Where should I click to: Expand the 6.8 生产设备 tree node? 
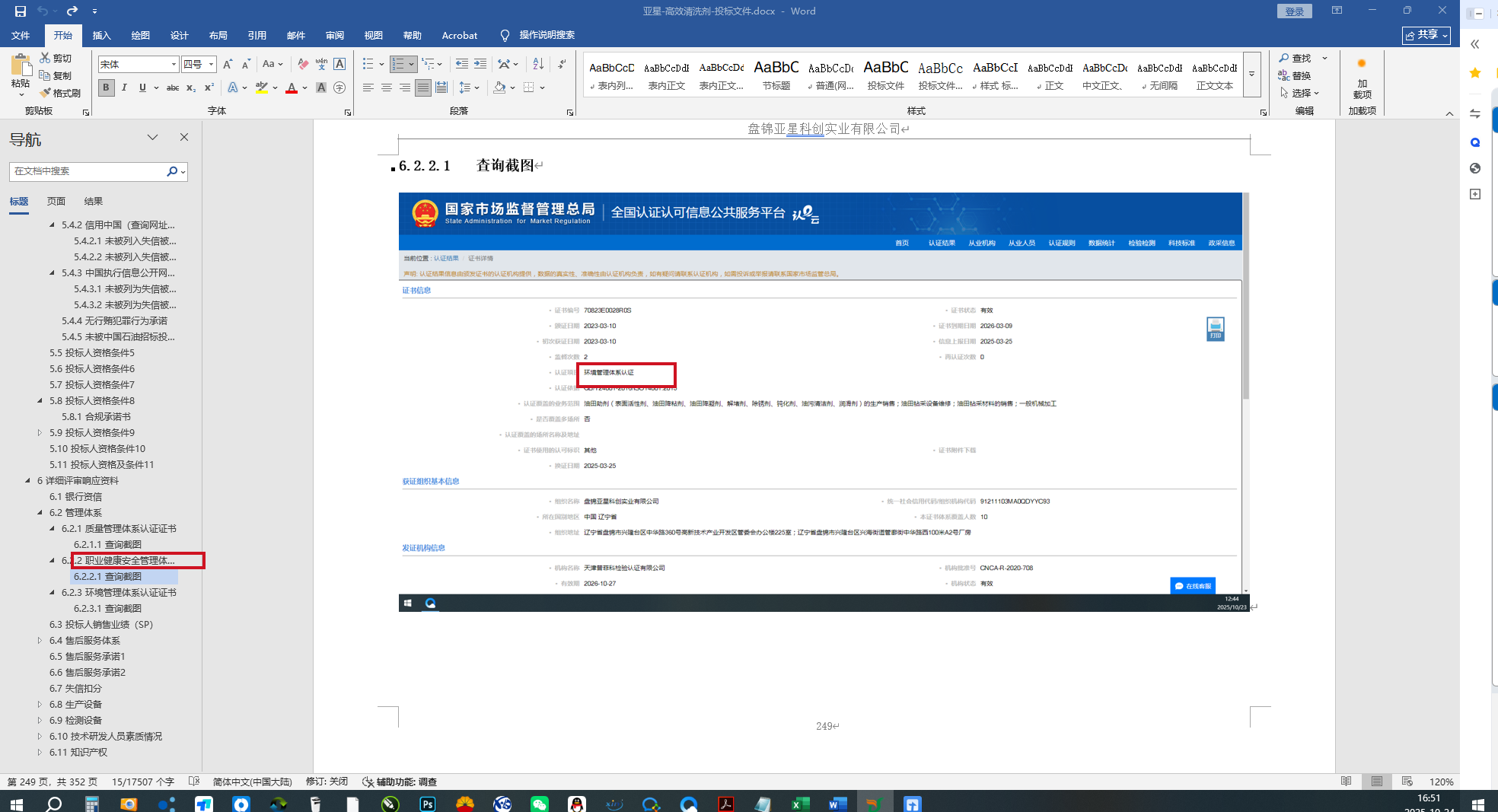pos(40,705)
